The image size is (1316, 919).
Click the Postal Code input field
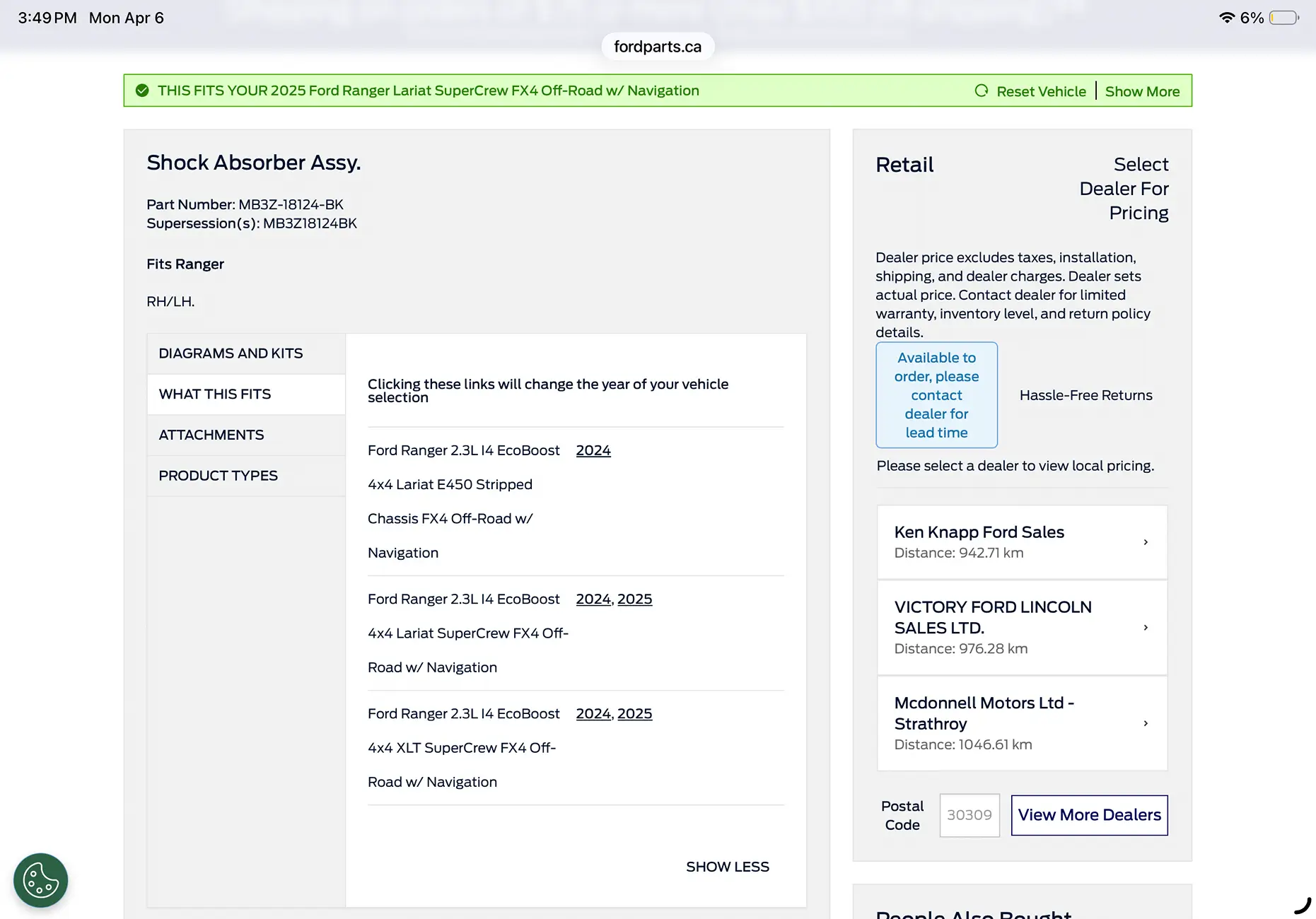coord(969,815)
